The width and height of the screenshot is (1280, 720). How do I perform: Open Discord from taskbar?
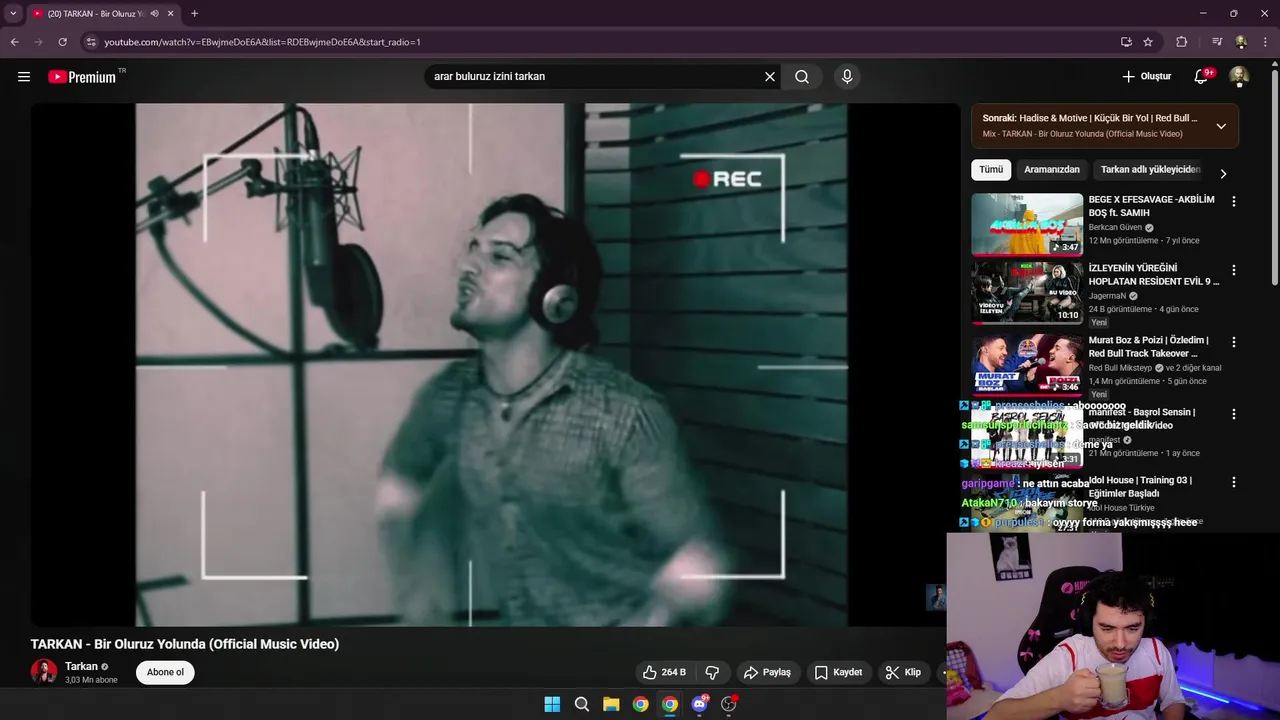(x=699, y=704)
